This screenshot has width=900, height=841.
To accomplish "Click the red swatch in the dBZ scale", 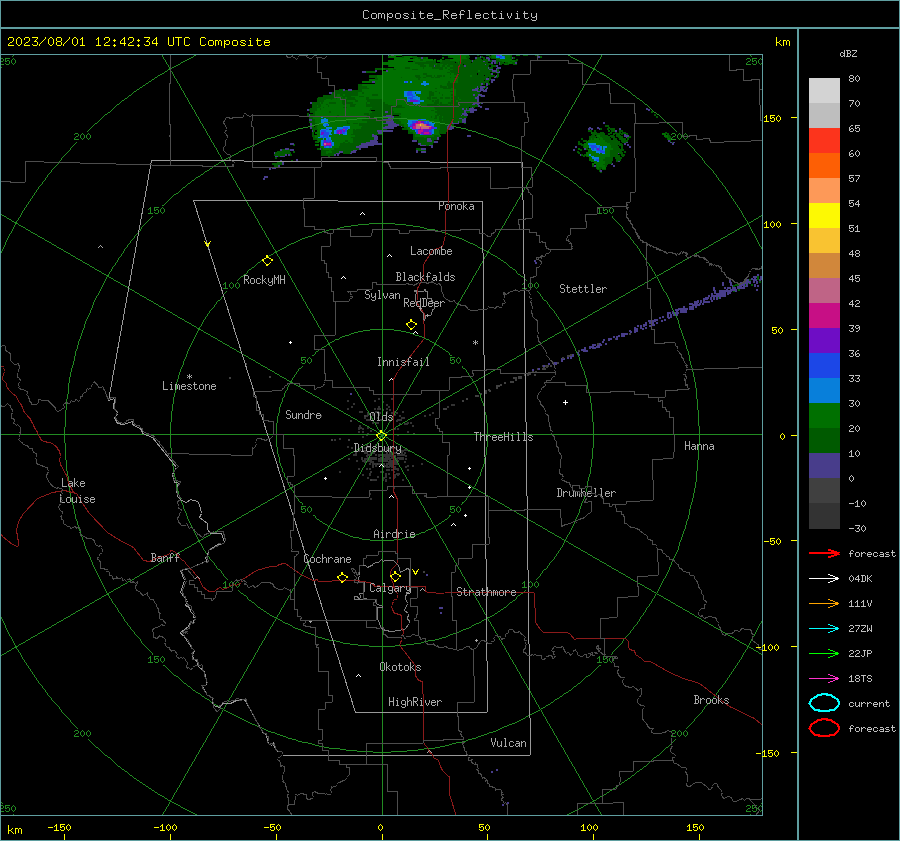I will click(824, 140).
